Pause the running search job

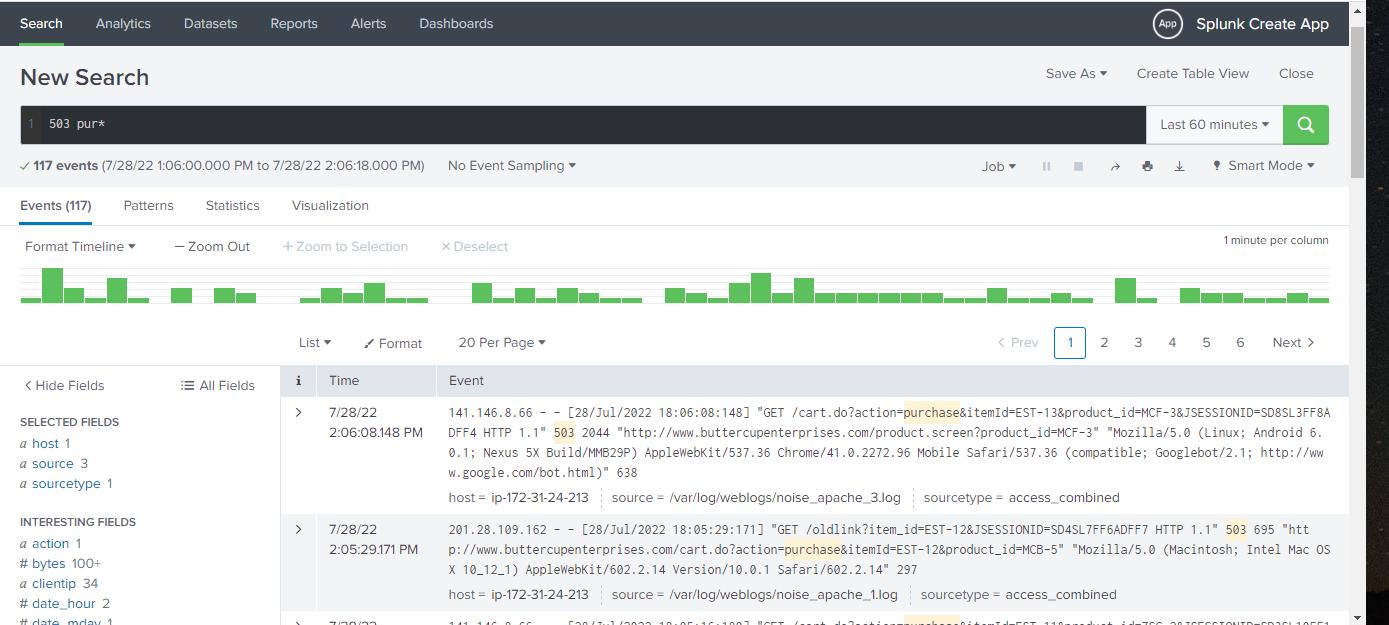(1046, 166)
